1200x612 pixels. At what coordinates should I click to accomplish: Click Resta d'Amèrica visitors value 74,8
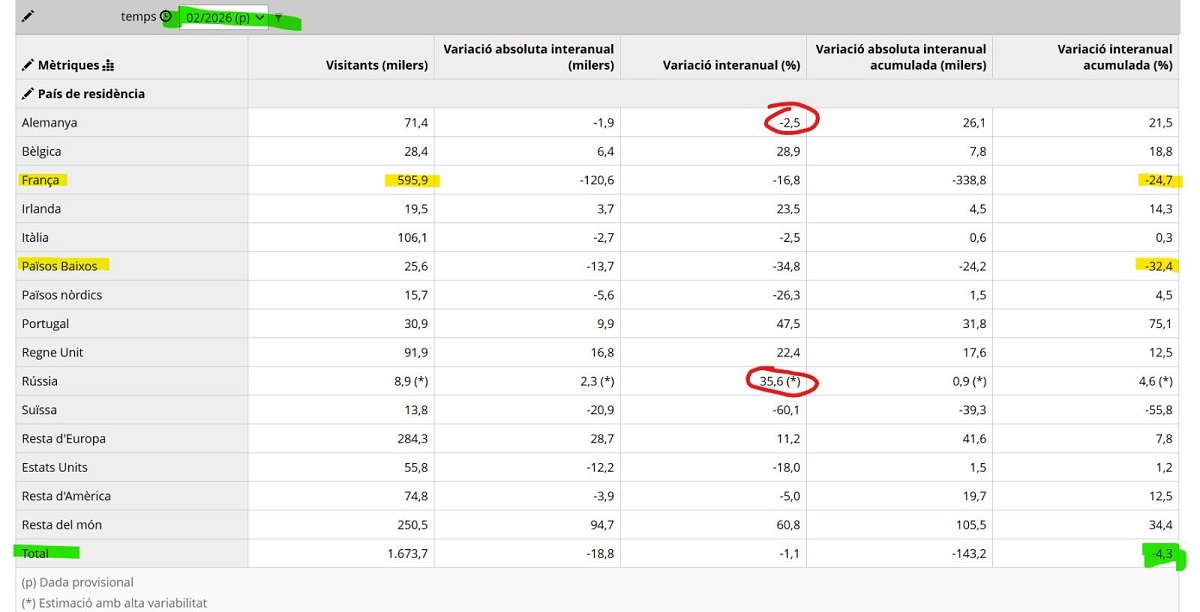tap(415, 496)
